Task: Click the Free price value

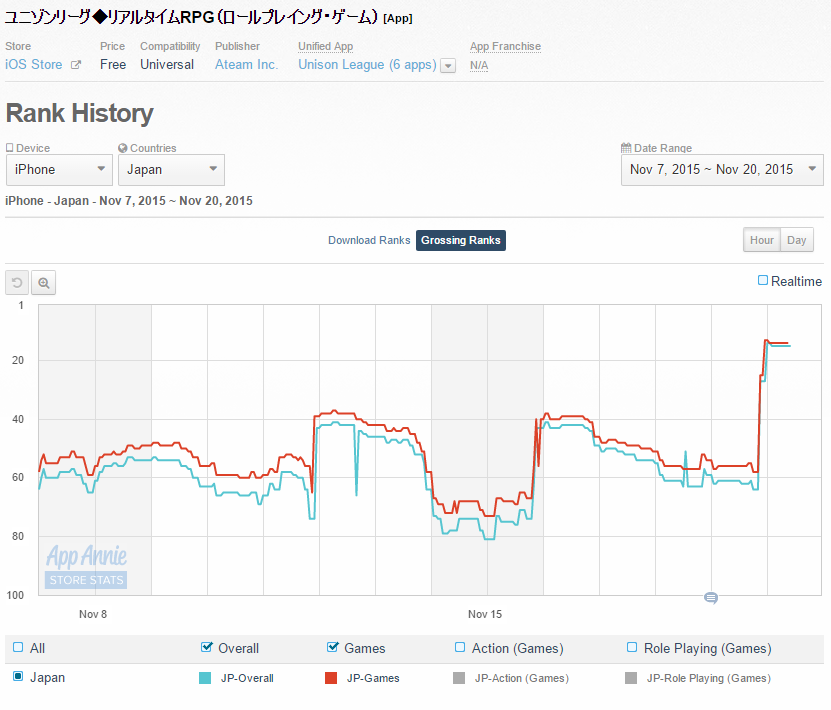Action: pyautogui.click(x=113, y=65)
